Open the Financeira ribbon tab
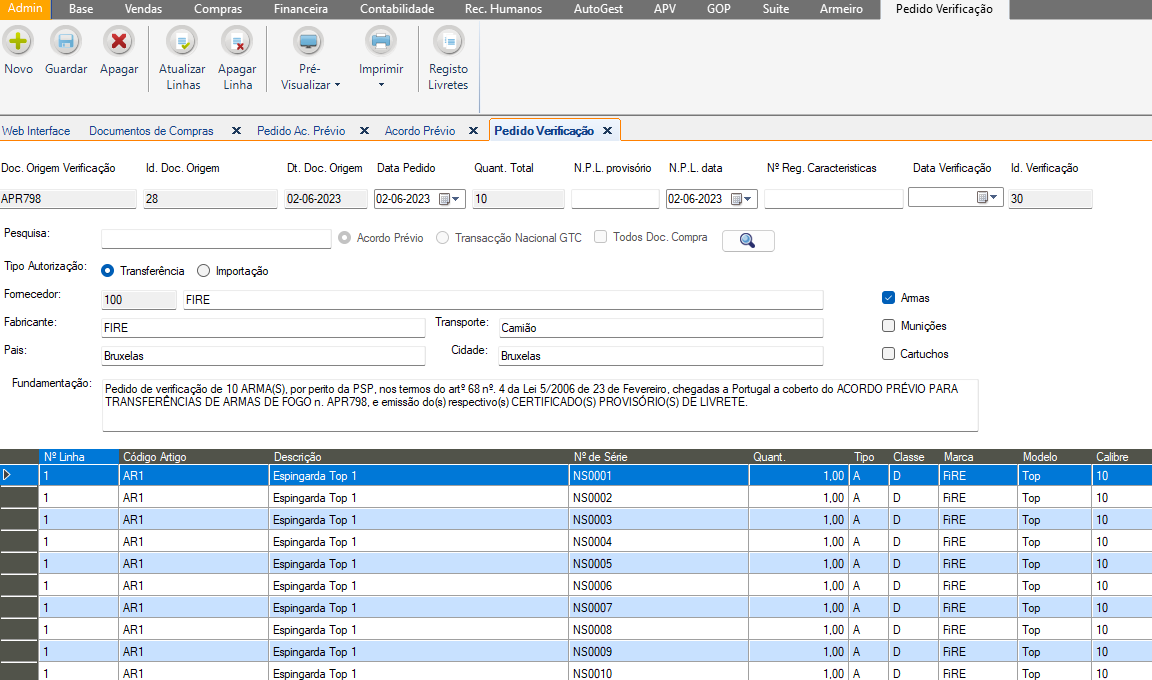Screen dimensions: 1152x680 [300, 9]
